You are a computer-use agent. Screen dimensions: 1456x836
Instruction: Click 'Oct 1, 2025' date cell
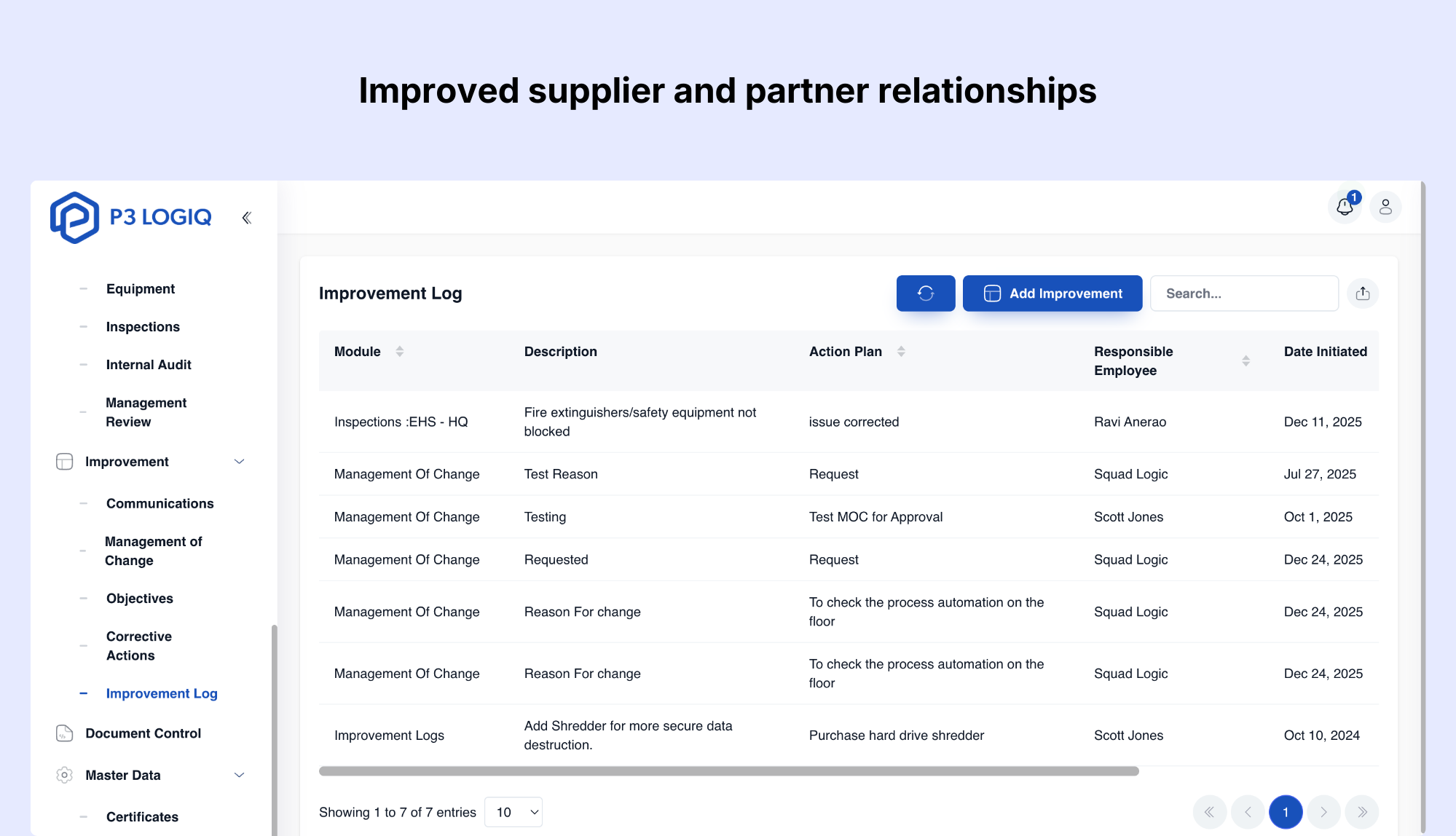tap(1318, 517)
